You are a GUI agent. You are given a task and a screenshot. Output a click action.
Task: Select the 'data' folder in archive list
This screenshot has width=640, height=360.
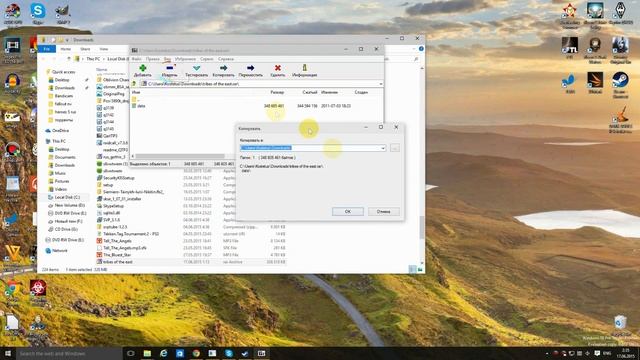(141, 106)
